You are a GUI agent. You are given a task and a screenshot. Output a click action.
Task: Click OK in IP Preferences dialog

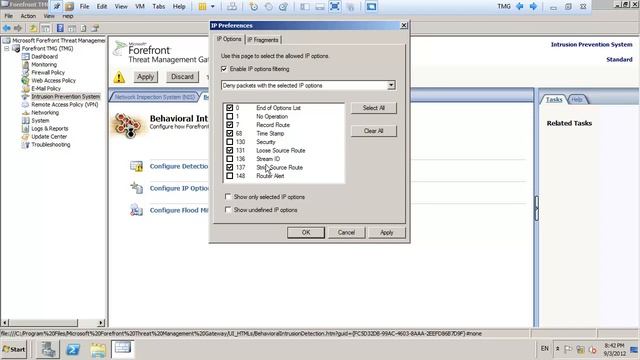(x=306, y=232)
